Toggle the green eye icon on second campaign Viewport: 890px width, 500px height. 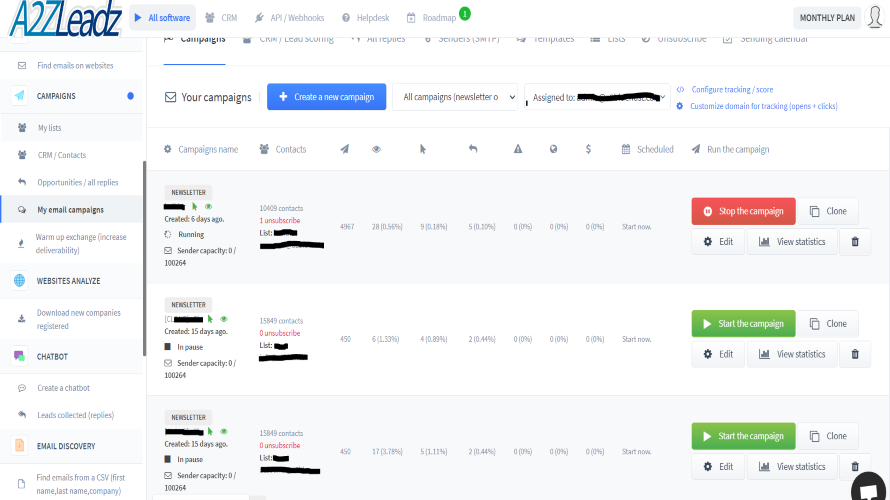[x=224, y=319]
